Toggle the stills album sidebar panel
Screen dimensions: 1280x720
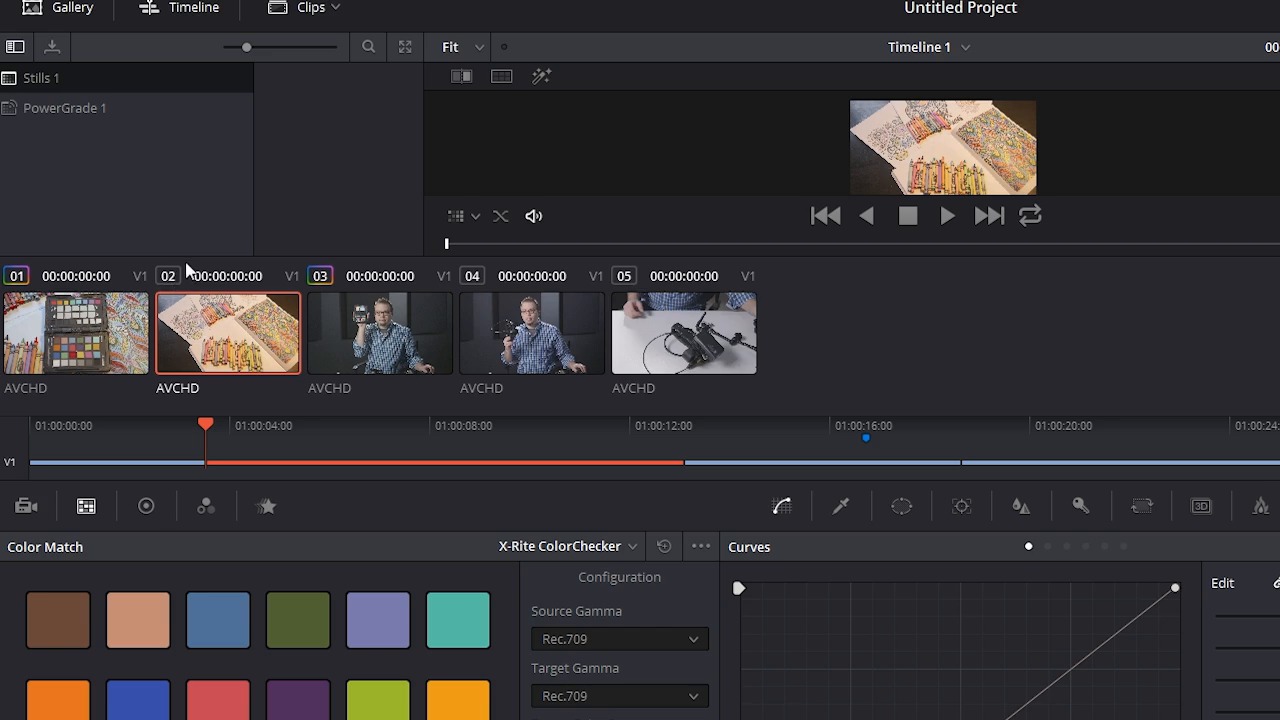click(15, 47)
